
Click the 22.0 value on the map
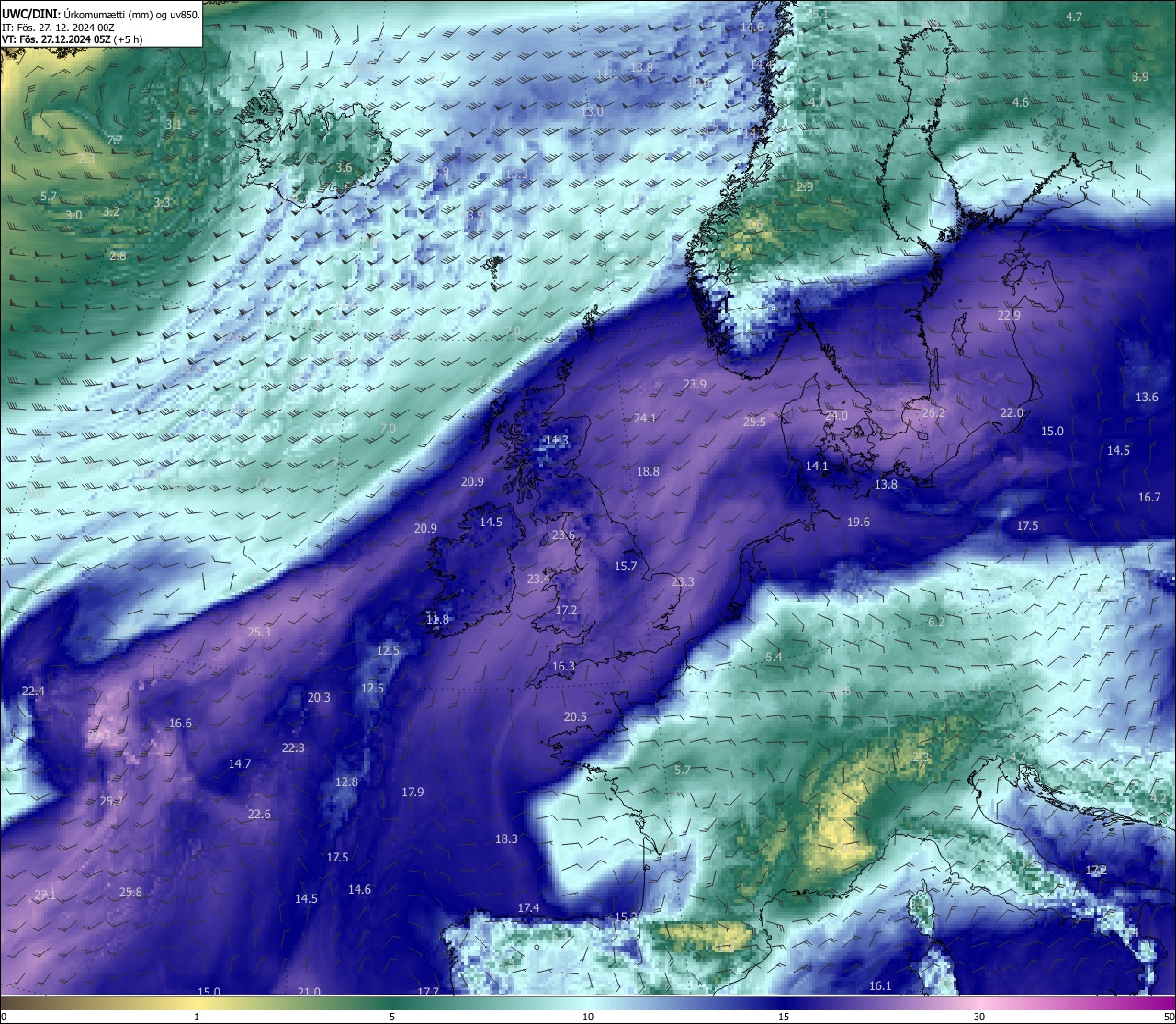pos(1012,413)
